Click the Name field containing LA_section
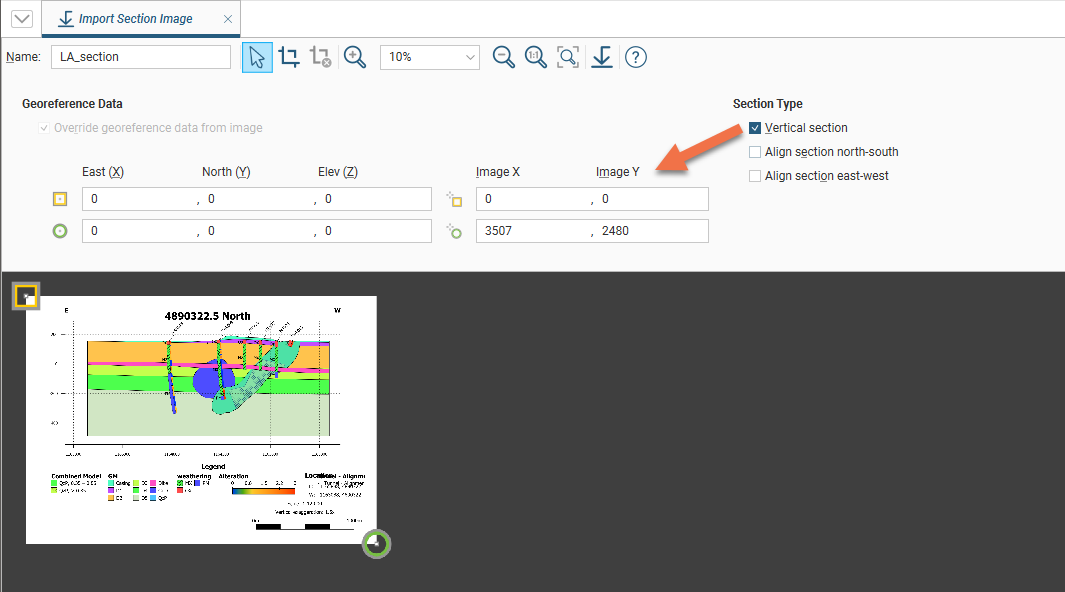The image size is (1065, 592). pyautogui.click(x=140, y=57)
